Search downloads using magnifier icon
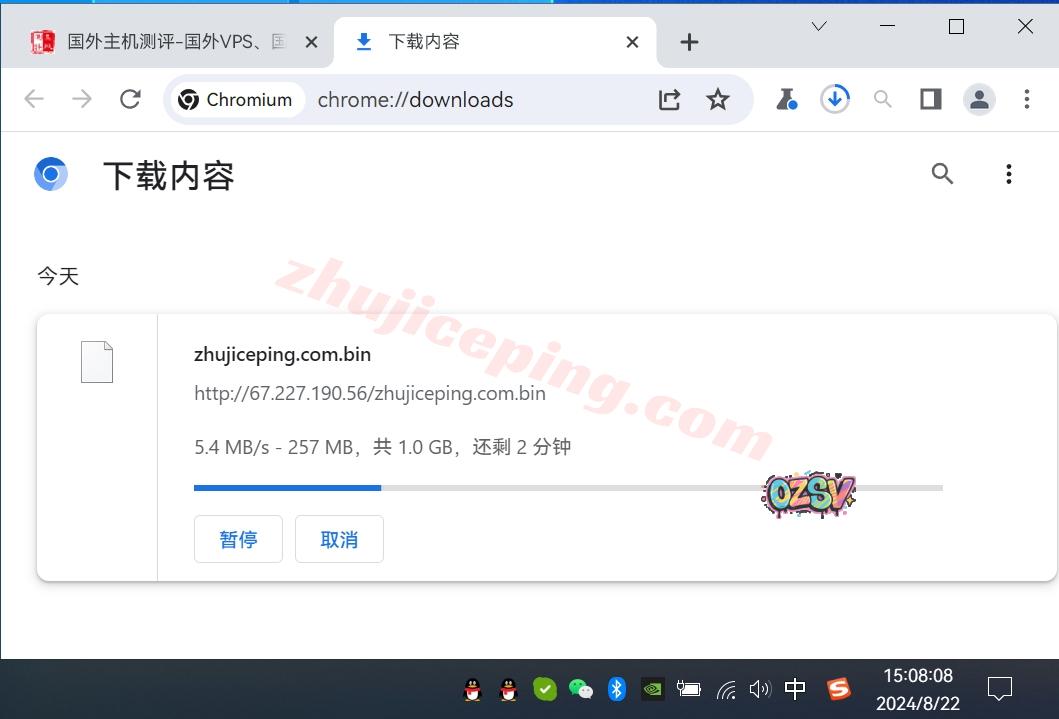The image size is (1059, 719). 942,174
